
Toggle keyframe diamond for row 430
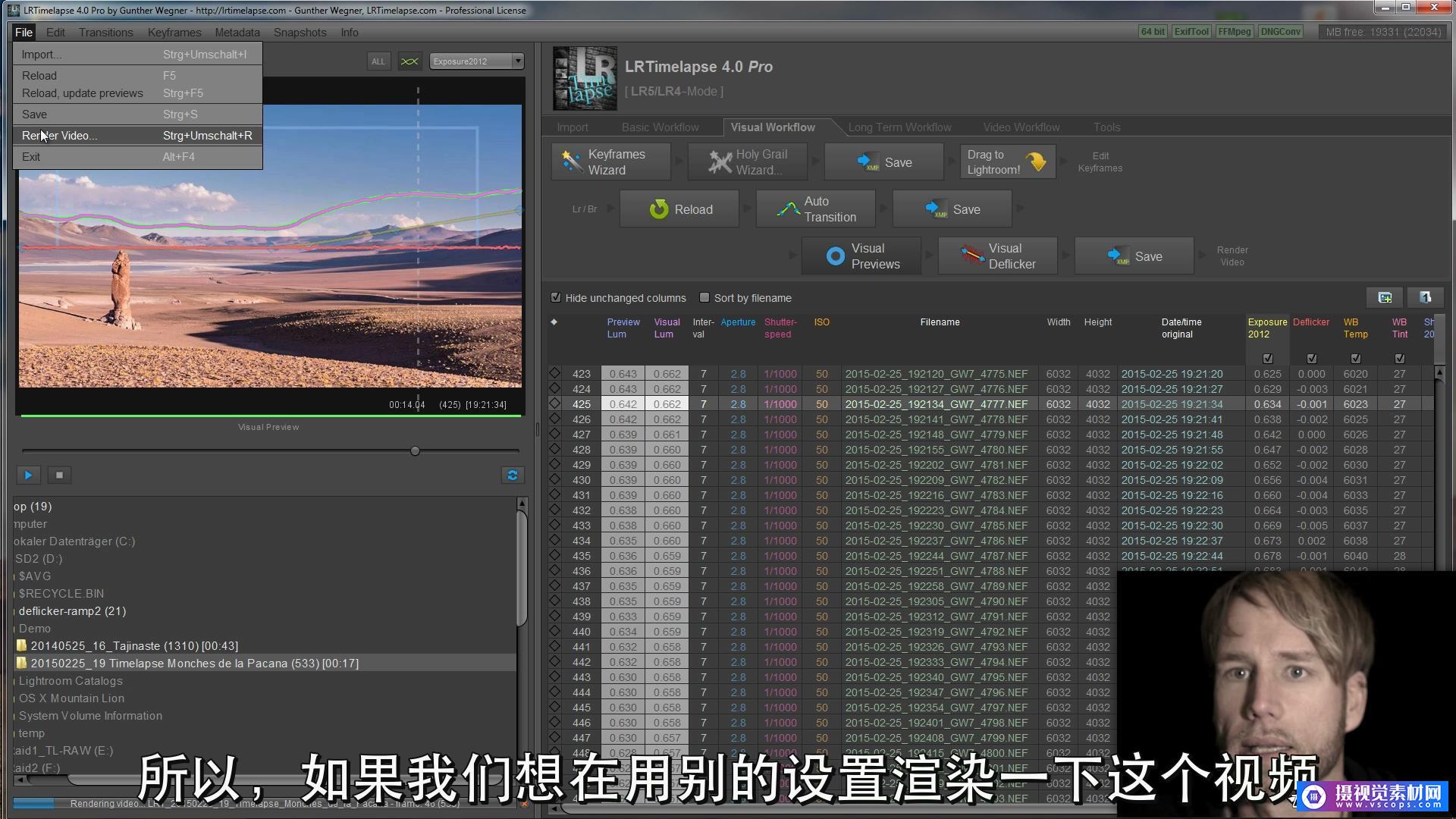(554, 480)
